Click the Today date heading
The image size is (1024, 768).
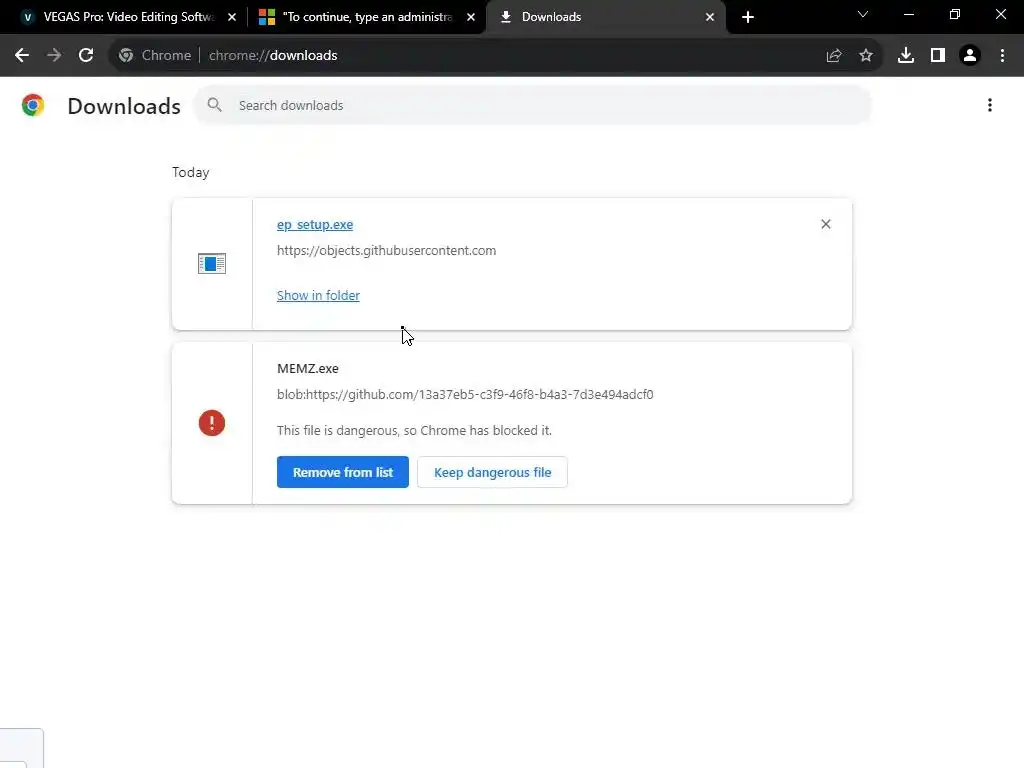(x=191, y=172)
